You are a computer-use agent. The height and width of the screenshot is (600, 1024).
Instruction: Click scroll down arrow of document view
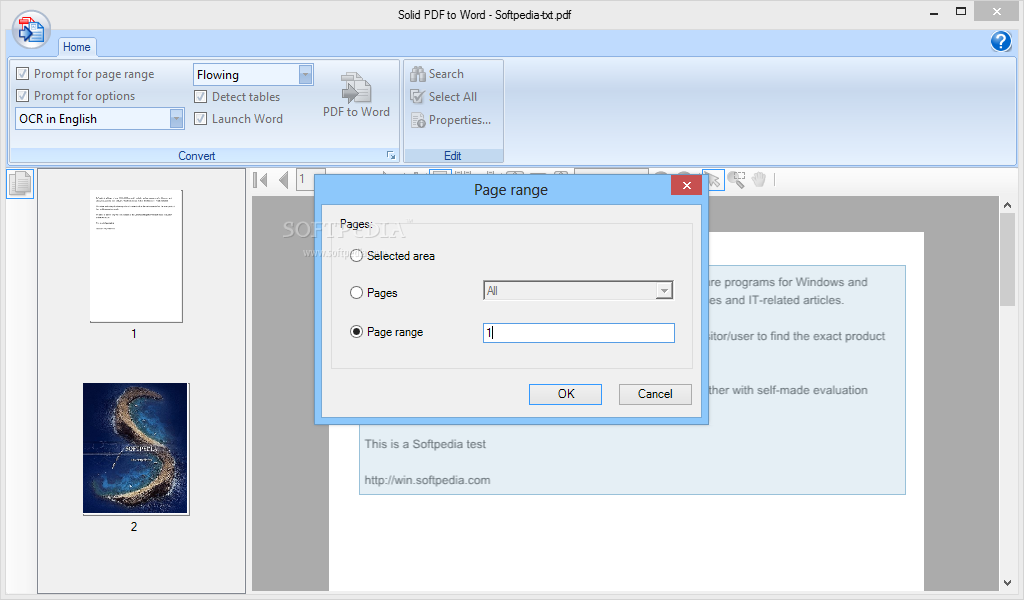pos(1007,583)
